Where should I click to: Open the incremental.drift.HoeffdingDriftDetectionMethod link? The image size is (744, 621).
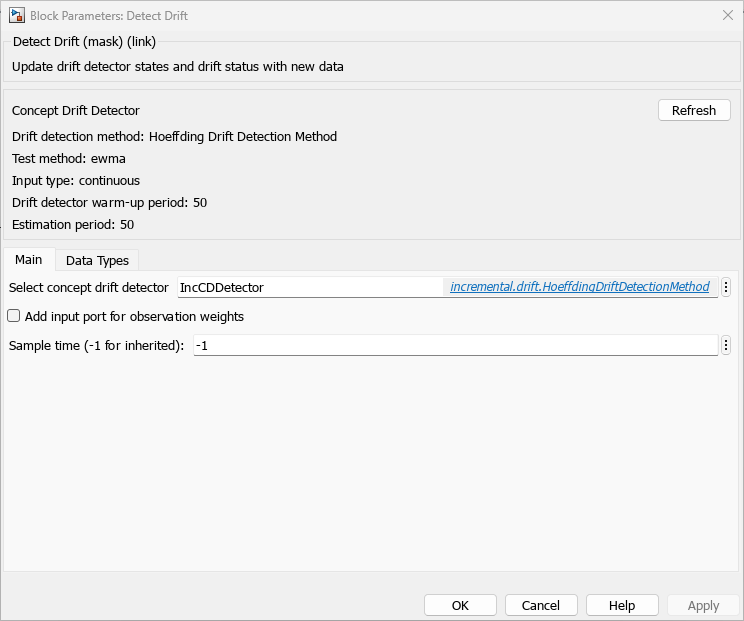pos(579,287)
